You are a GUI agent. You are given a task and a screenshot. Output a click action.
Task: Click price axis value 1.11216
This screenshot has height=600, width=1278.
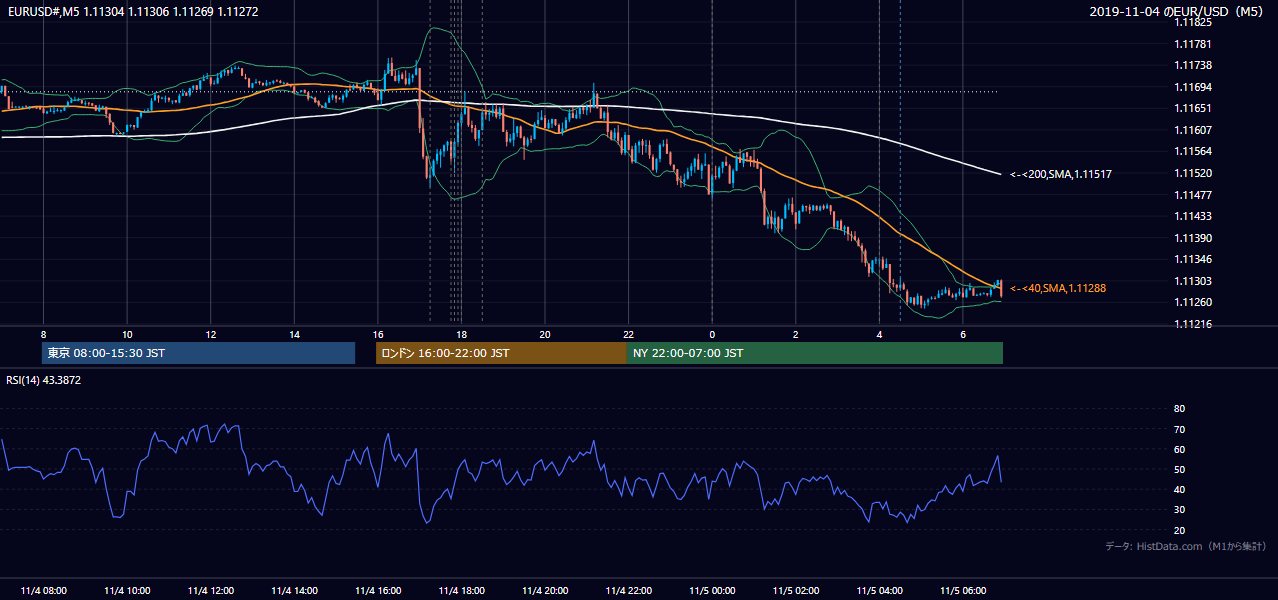point(1194,324)
